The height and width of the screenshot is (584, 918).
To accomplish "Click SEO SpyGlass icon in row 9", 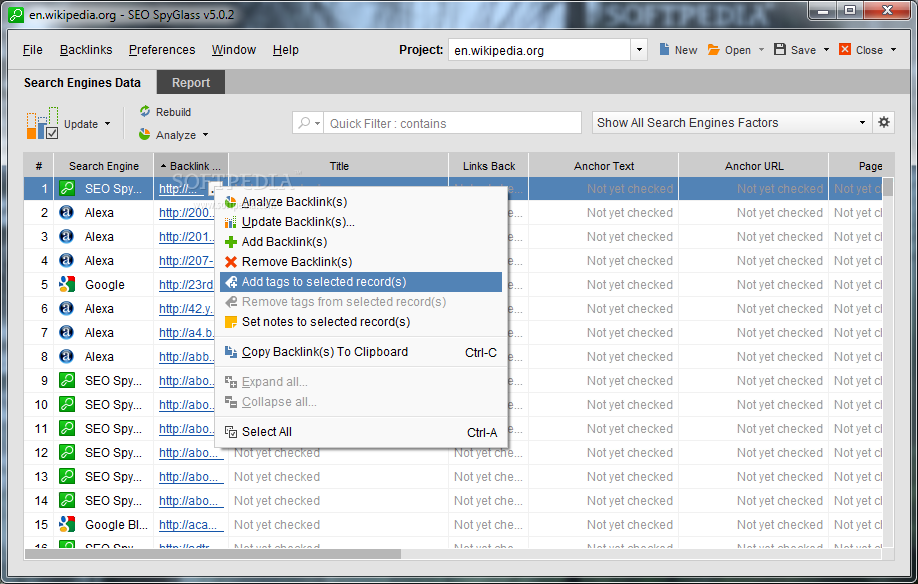I will click(67, 380).
